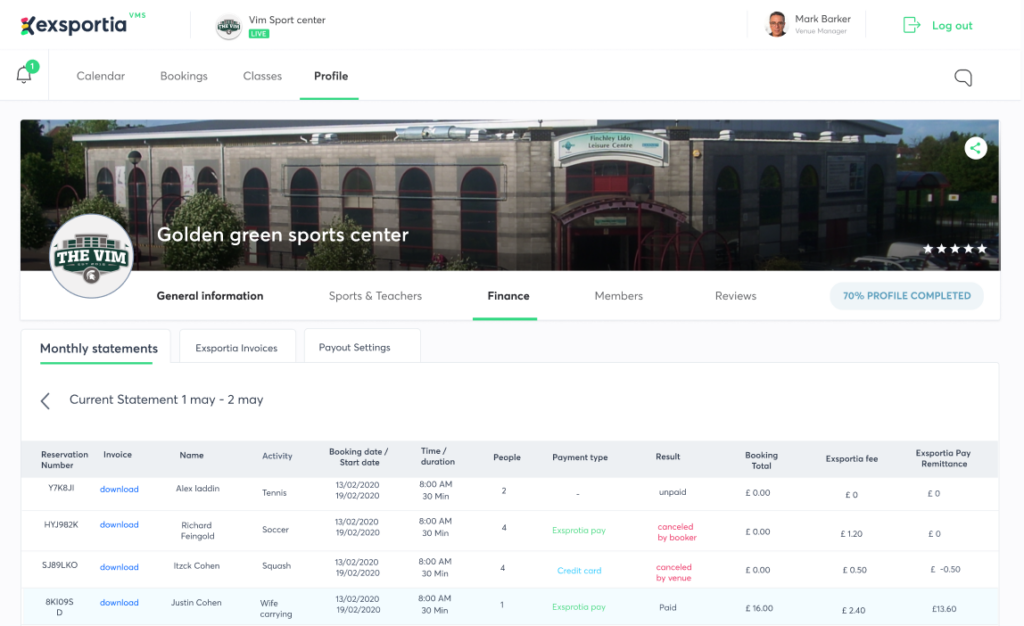Click the Credit card payment type
Viewport: 1024px width, 626px height.
pos(579,570)
